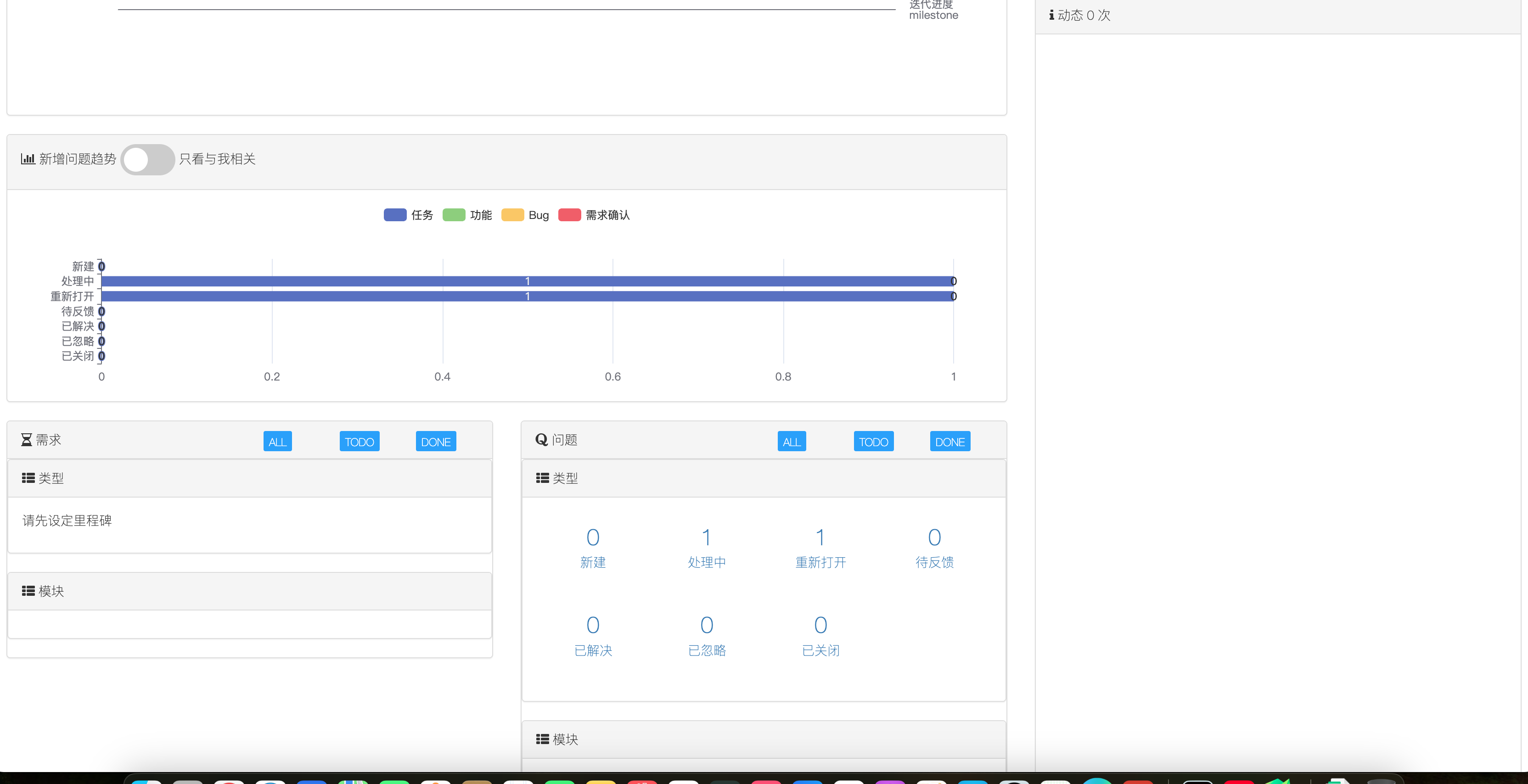Image resolution: width=1528 pixels, height=784 pixels.
Task: Click the 0.6 x-axis tick label
Action: [x=613, y=376]
